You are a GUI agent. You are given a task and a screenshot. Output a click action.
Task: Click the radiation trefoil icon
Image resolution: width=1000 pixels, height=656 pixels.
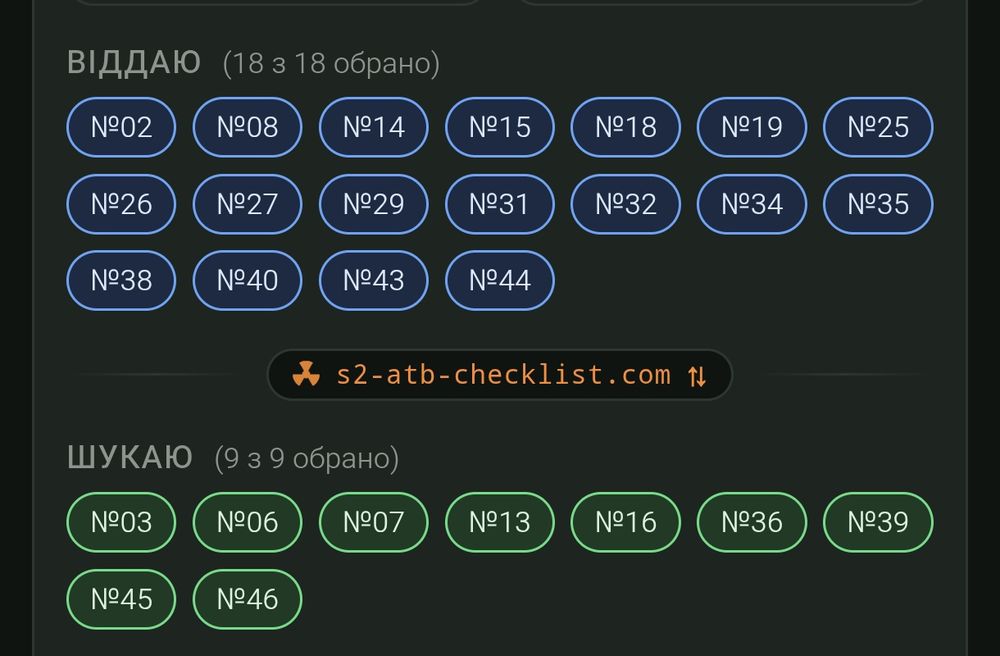(x=306, y=374)
